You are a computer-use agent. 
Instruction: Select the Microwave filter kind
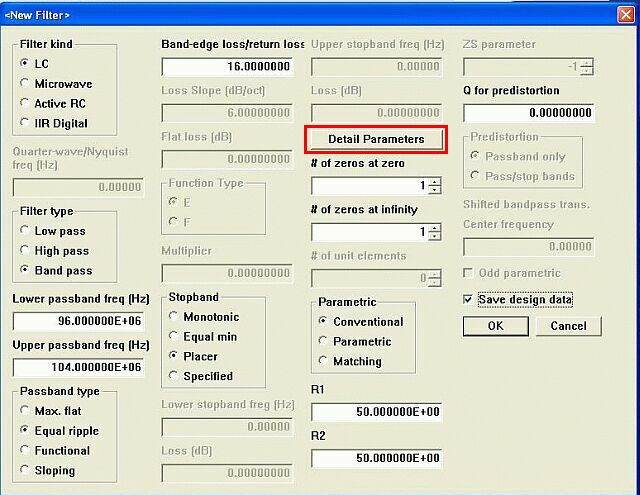click(26, 83)
